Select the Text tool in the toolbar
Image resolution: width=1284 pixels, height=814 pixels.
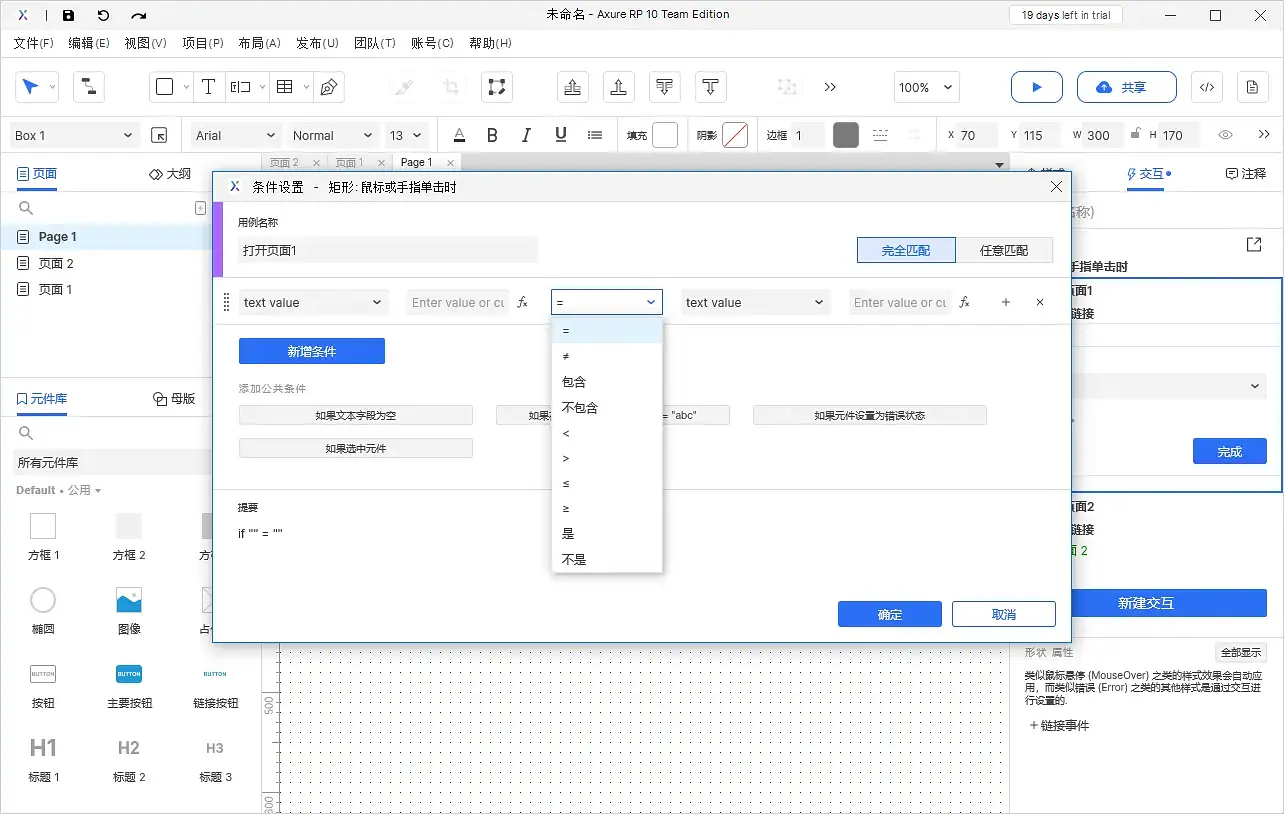coord(209,87)
